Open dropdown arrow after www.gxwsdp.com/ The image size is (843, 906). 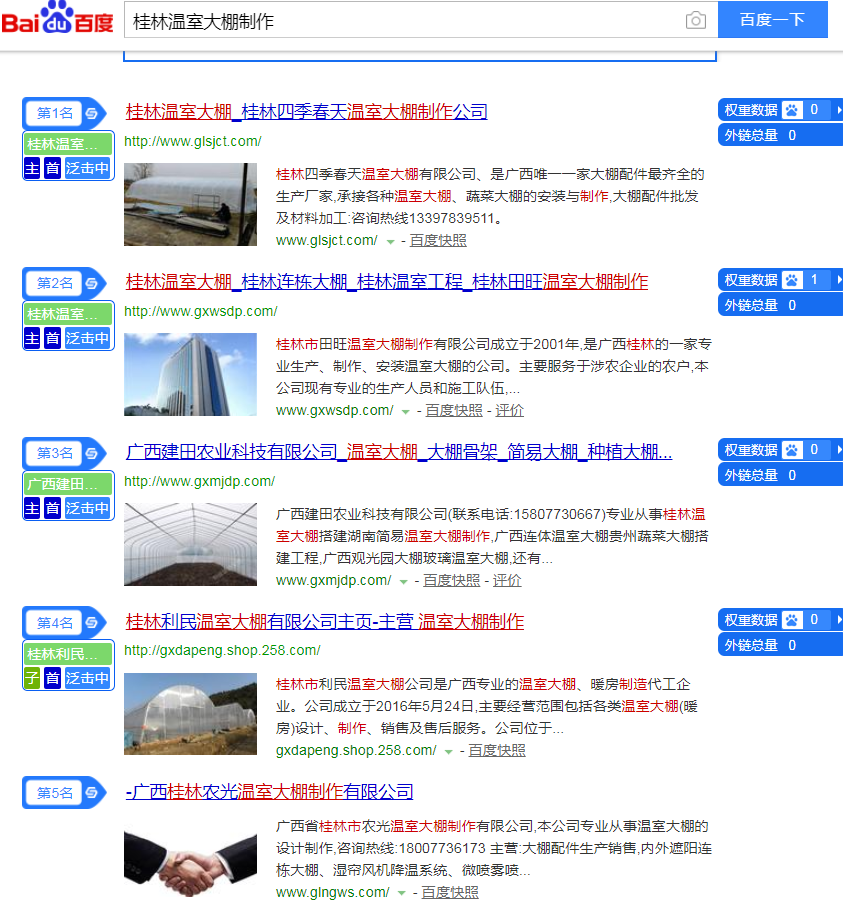point(406,411)
